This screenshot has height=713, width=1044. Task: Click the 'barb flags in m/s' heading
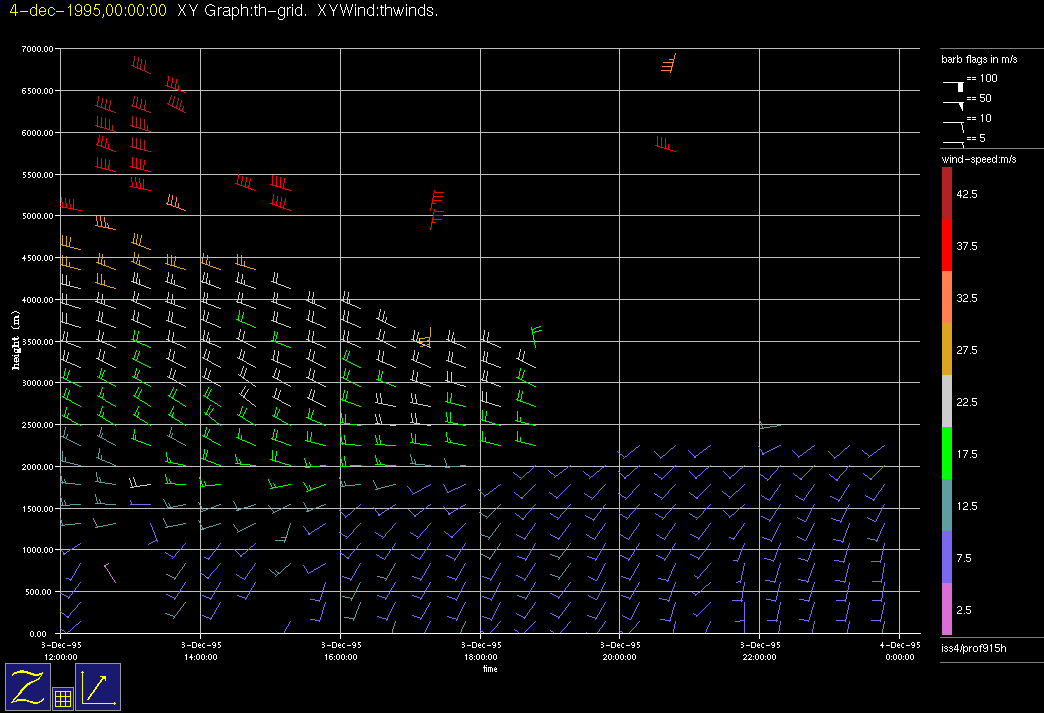(x=979, y=60)
